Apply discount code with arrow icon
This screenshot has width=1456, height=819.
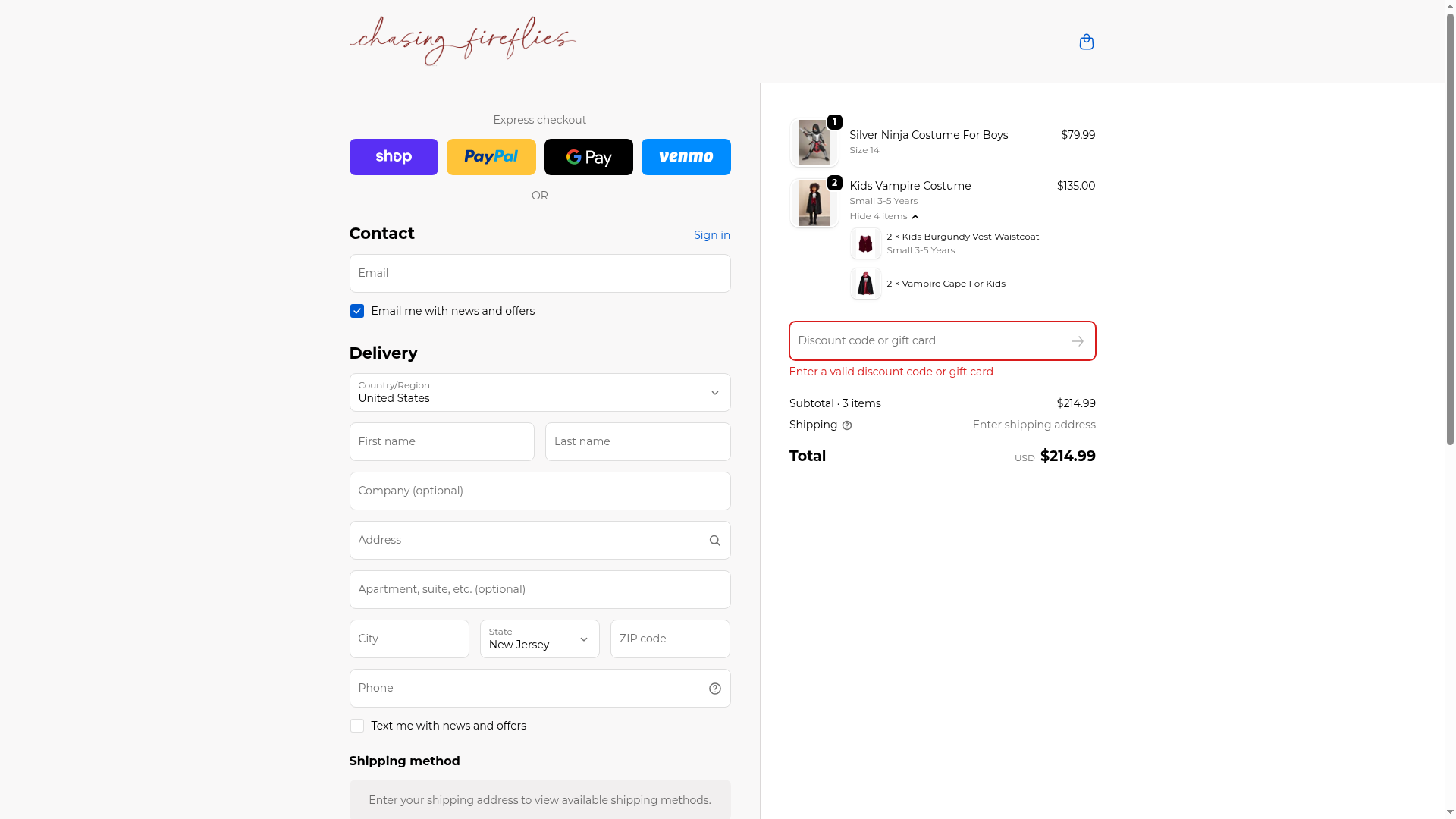1077,341
